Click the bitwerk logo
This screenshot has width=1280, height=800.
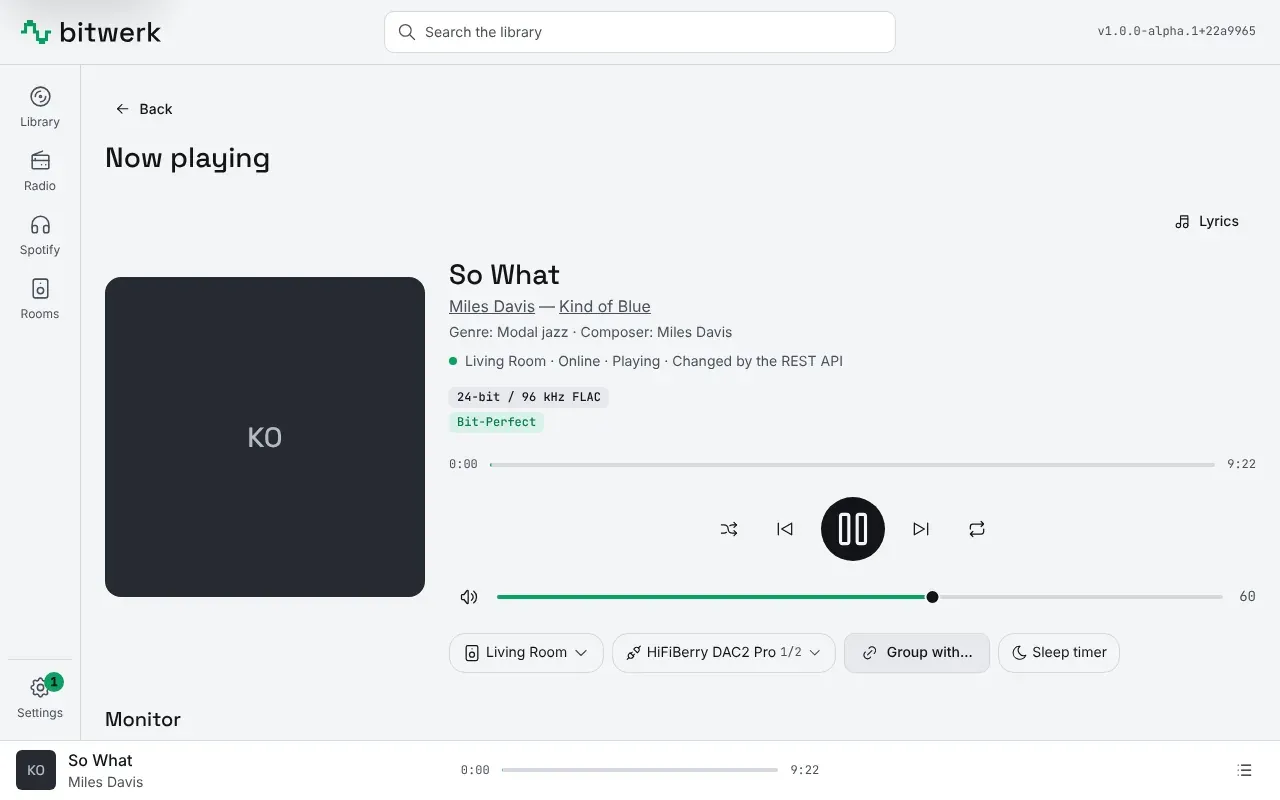(91, 32)
